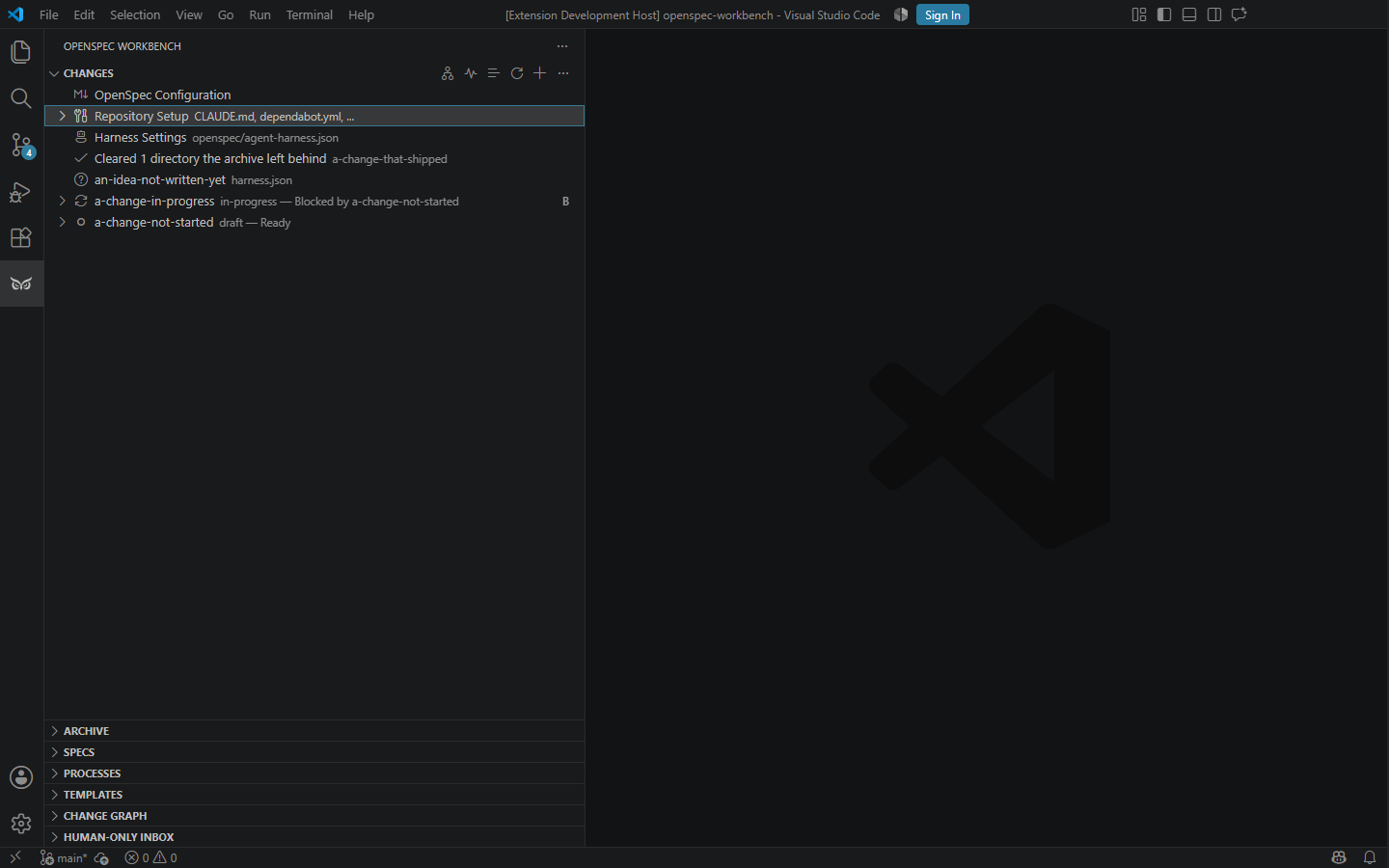
Task: Collapse the Changes section
Action: point(54,73)
